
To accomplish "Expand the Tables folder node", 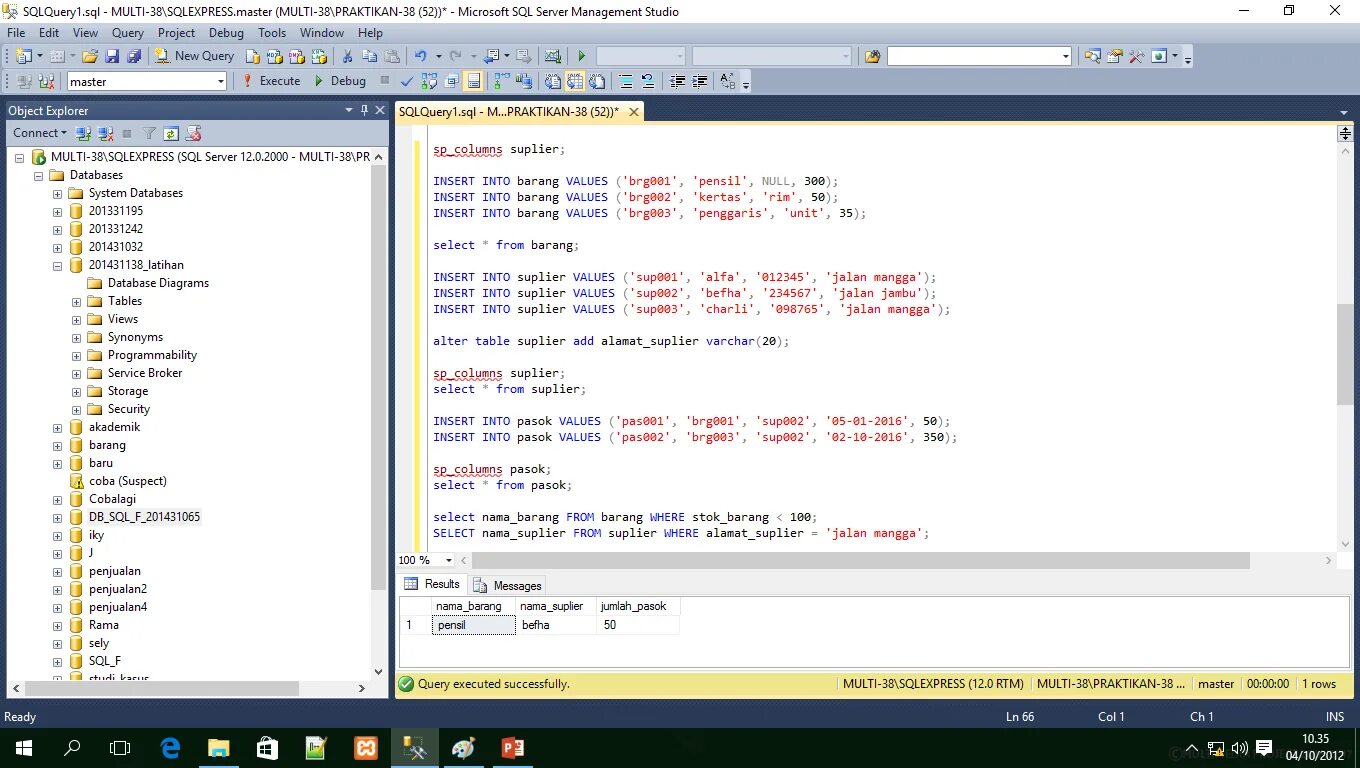I will 77,301.
